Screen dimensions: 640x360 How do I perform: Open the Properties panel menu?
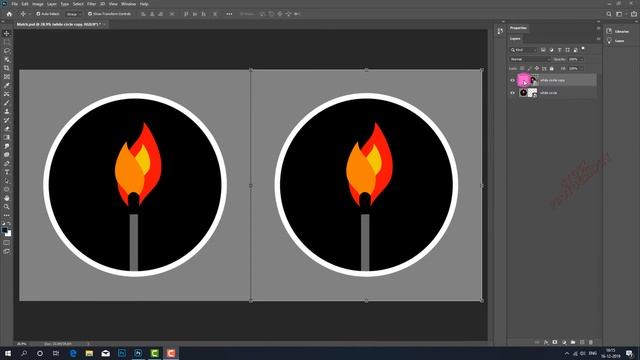598,28
